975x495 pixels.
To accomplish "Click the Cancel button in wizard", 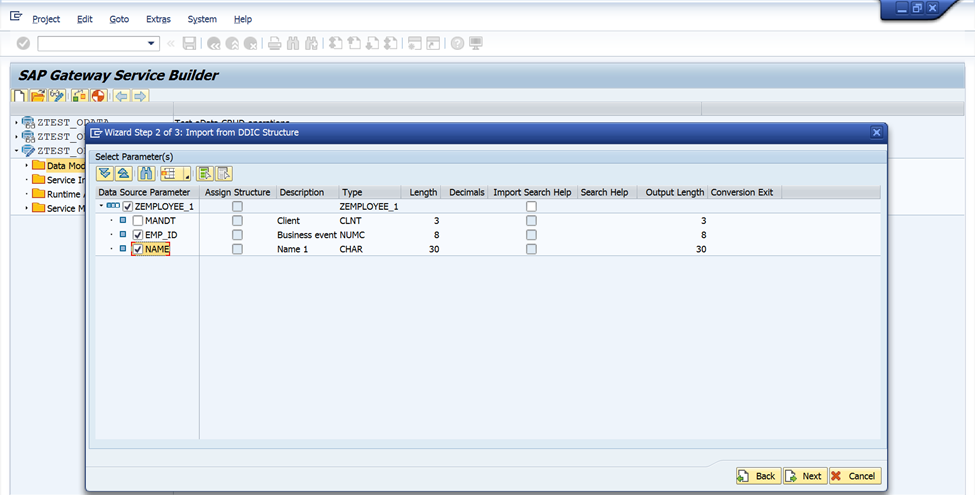I will [856, 476].
